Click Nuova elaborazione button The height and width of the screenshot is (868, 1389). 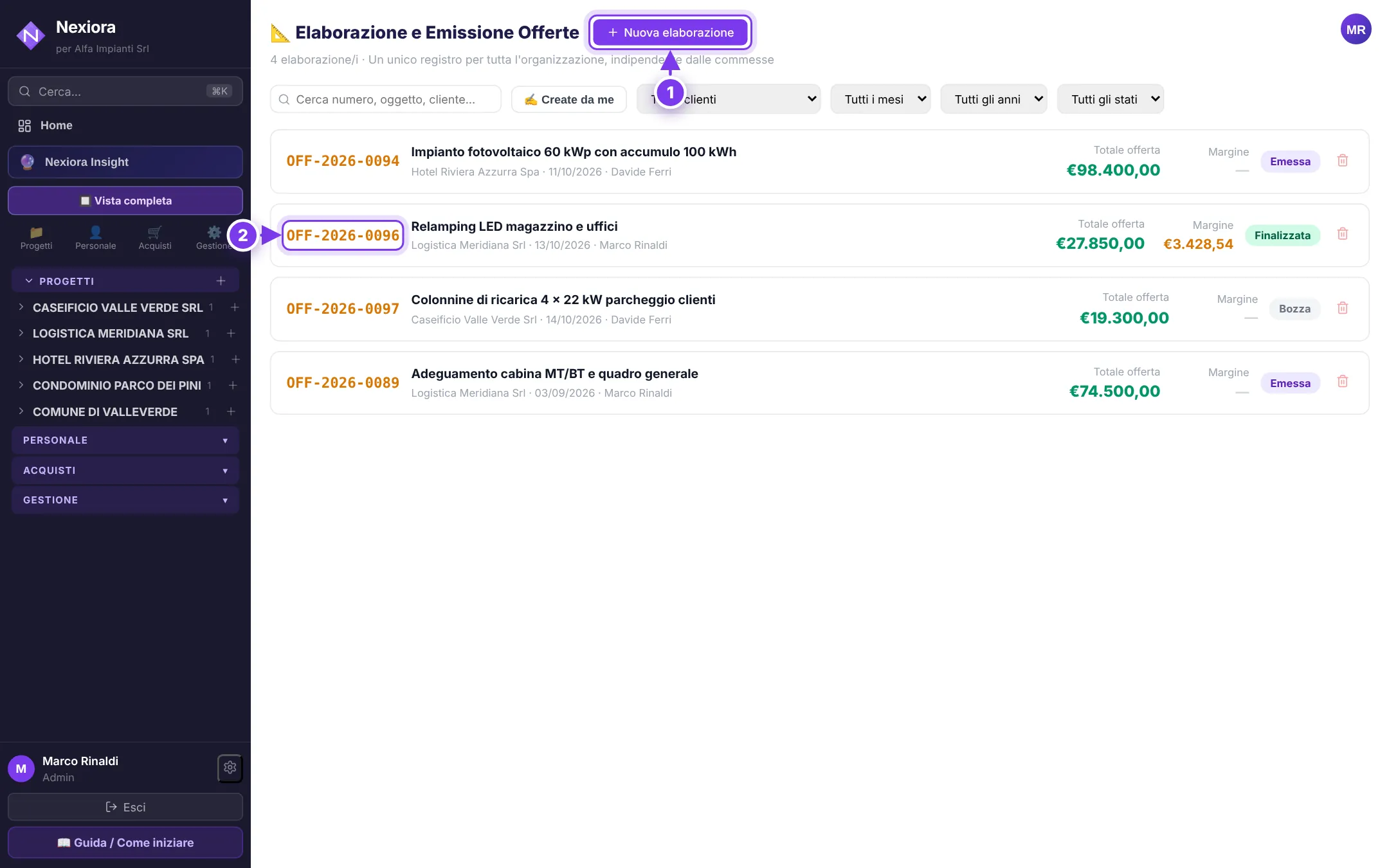click(x=670, y=32)
